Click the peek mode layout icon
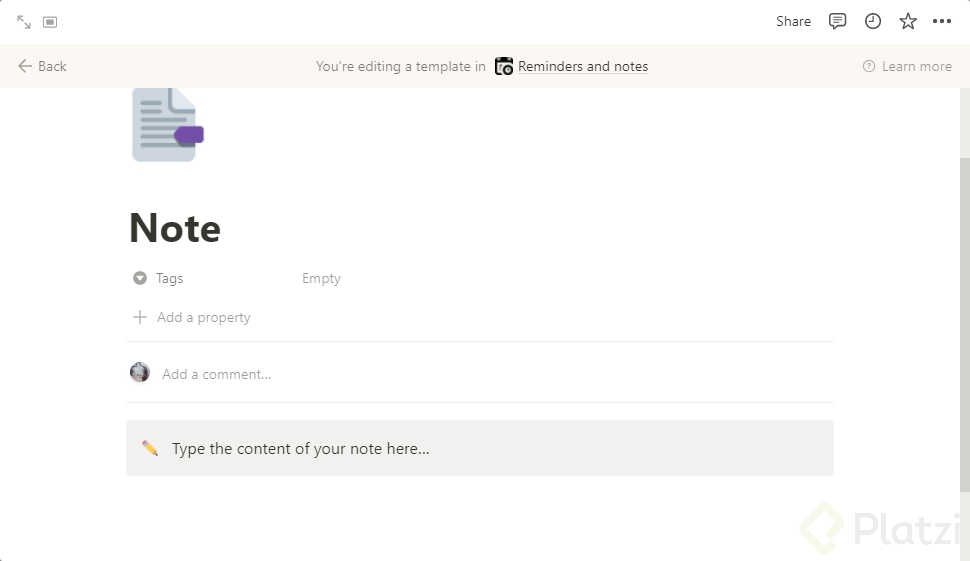 50,21
